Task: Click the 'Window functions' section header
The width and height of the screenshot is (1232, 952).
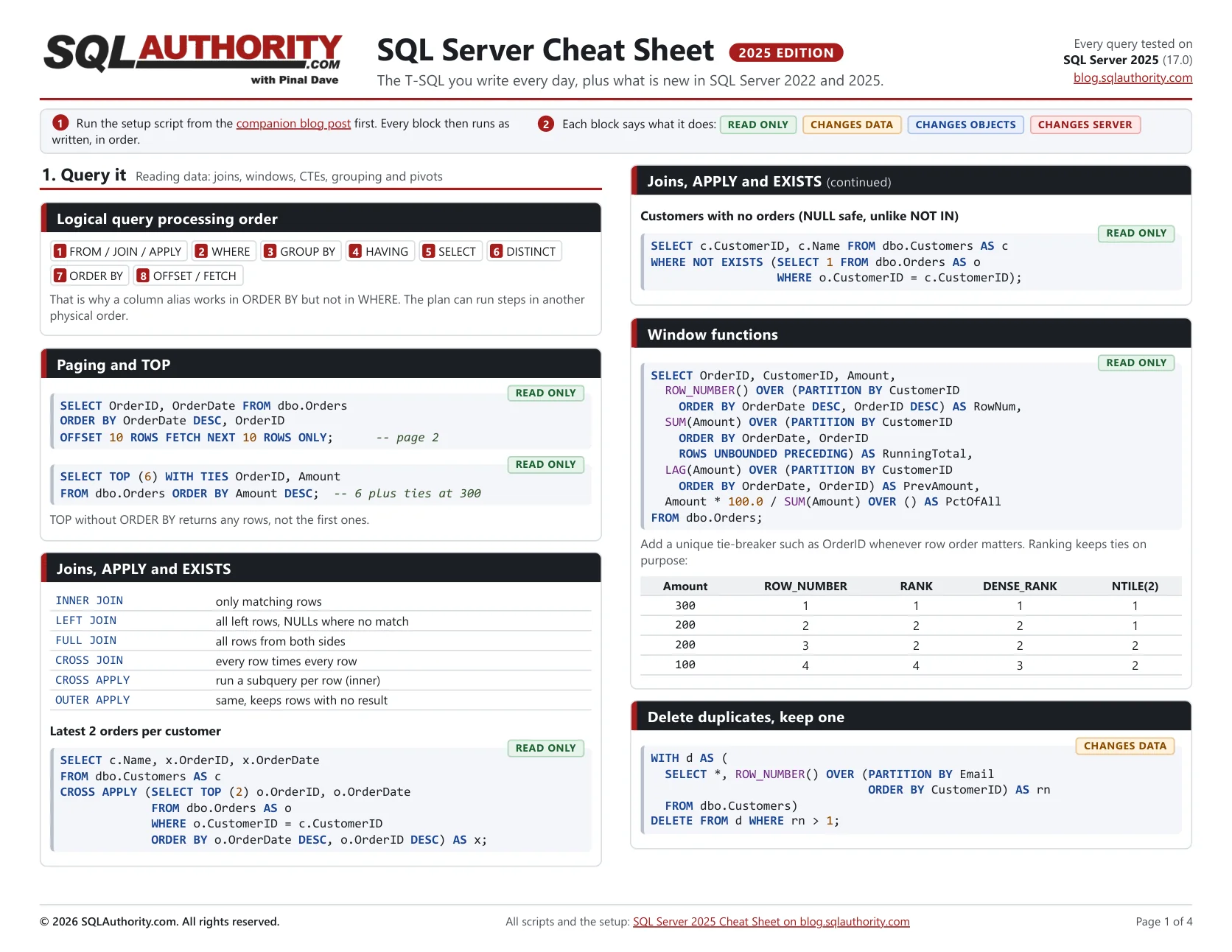Action: tap(911, 334)
